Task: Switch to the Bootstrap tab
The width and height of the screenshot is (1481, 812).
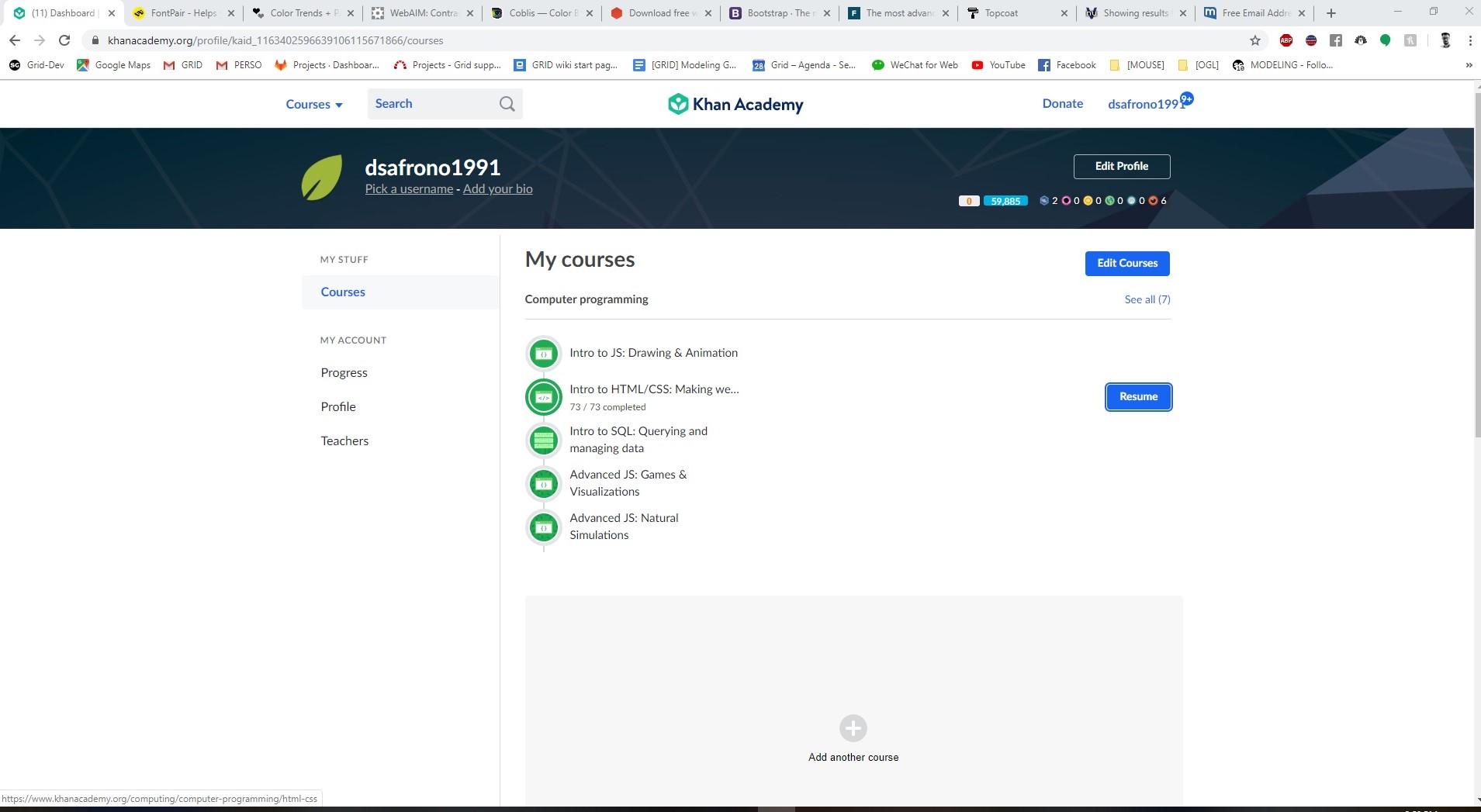Action: [779, 13]
